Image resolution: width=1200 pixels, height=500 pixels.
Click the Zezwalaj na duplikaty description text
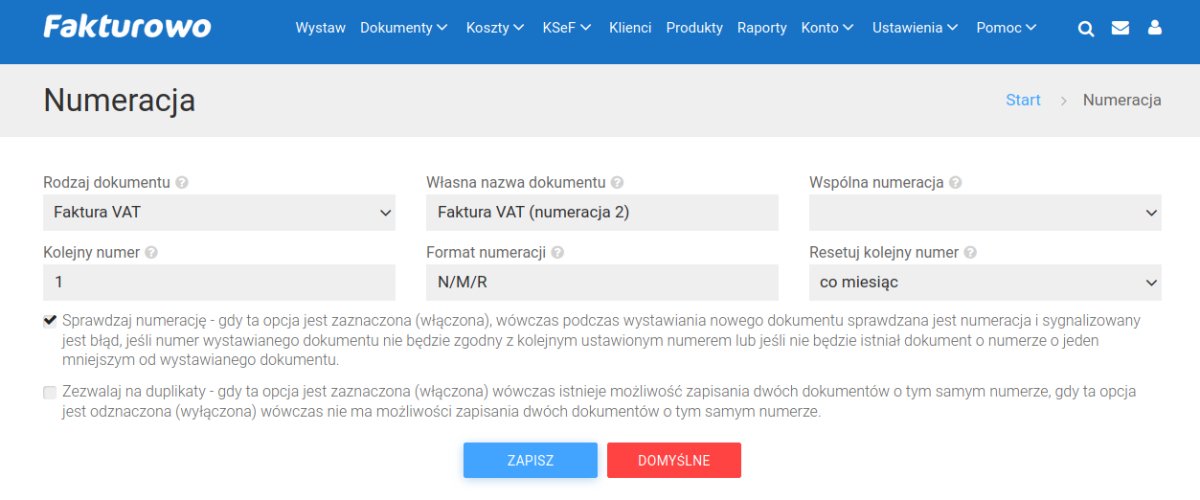[x=599, y=401]
